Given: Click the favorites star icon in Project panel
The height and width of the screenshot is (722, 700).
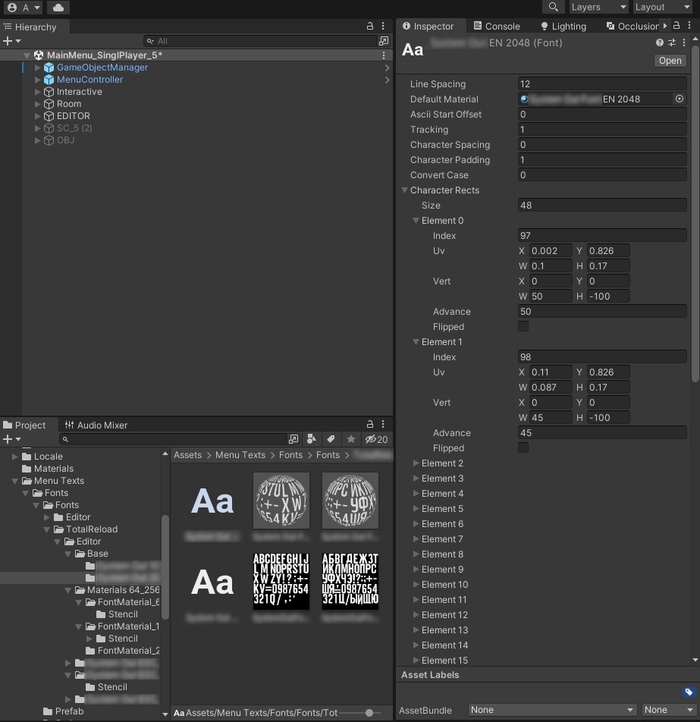Looking at the screenshot, I should point(350,439).
